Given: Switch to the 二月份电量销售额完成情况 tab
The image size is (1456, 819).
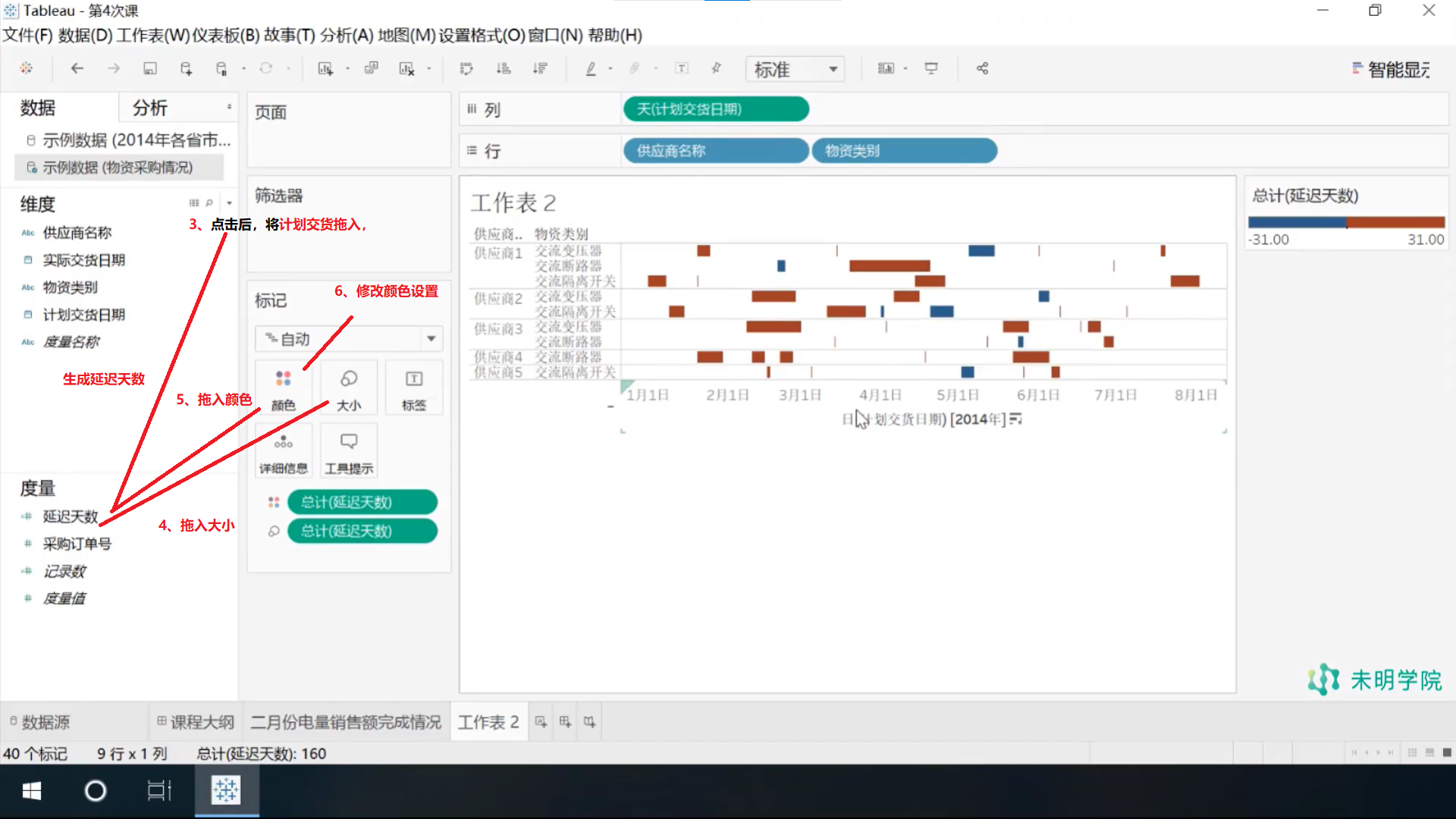Looking at the screenshot, I should [346, 721].
